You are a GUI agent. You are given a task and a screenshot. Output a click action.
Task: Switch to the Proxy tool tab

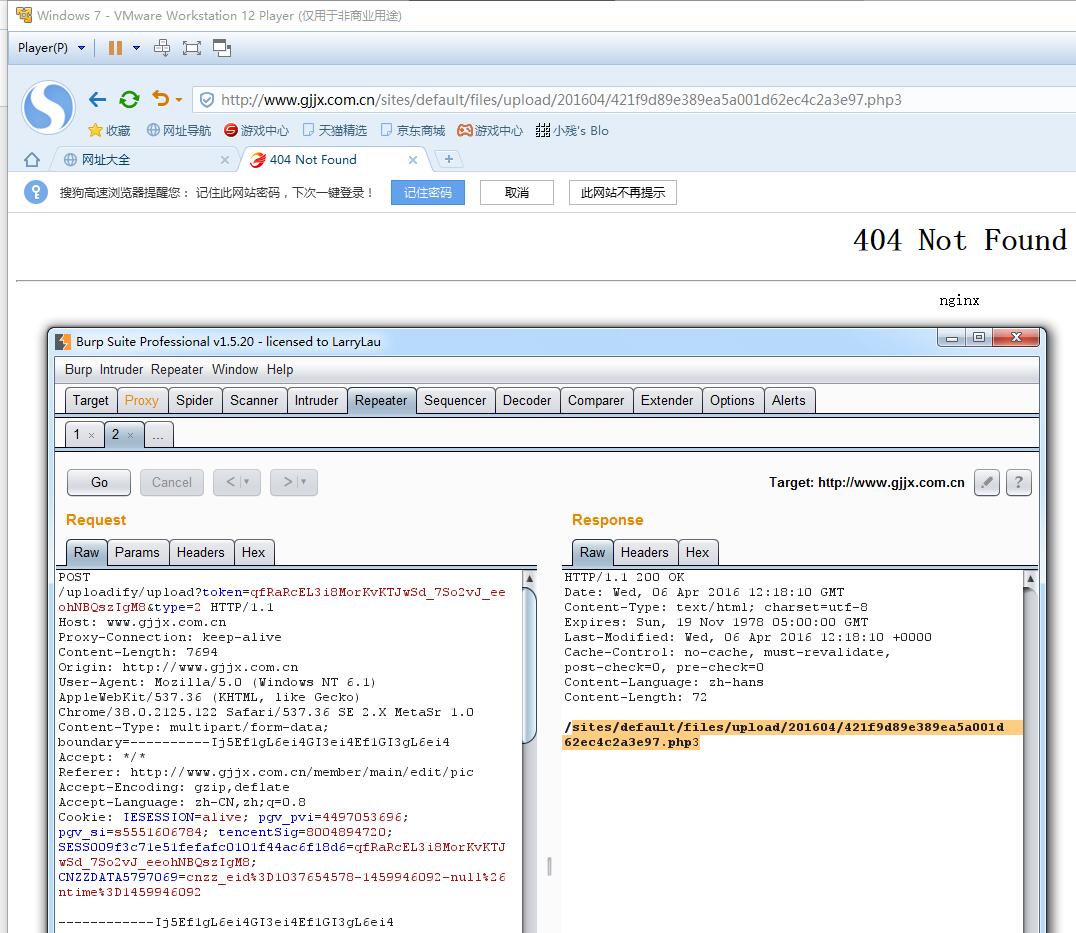(141, 401)
